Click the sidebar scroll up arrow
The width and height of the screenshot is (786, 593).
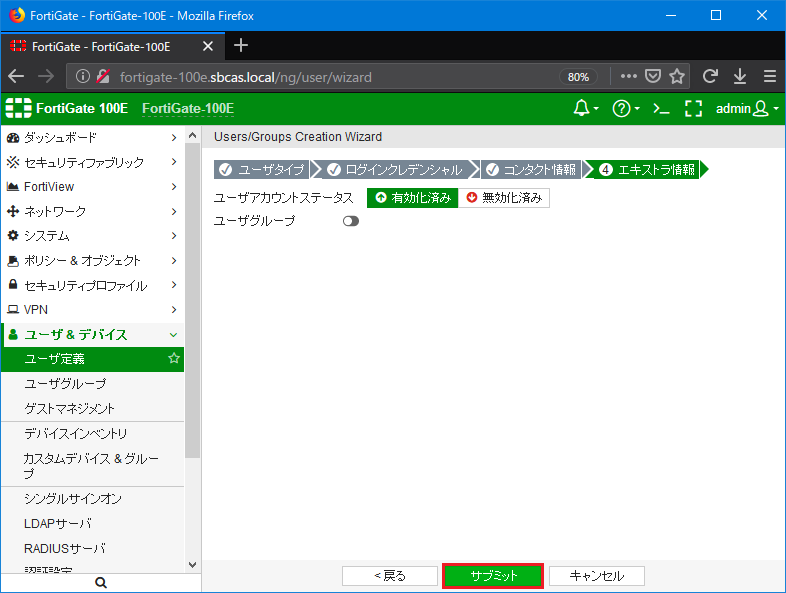click(x=192, y=135)
